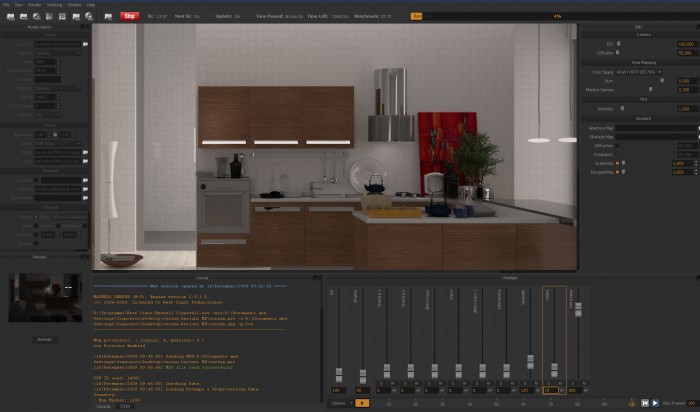The image size is (700, 412).
Task: Click the seventh toolbar icon with the disc
Action: pyautogui.click(x=89, y=17)
